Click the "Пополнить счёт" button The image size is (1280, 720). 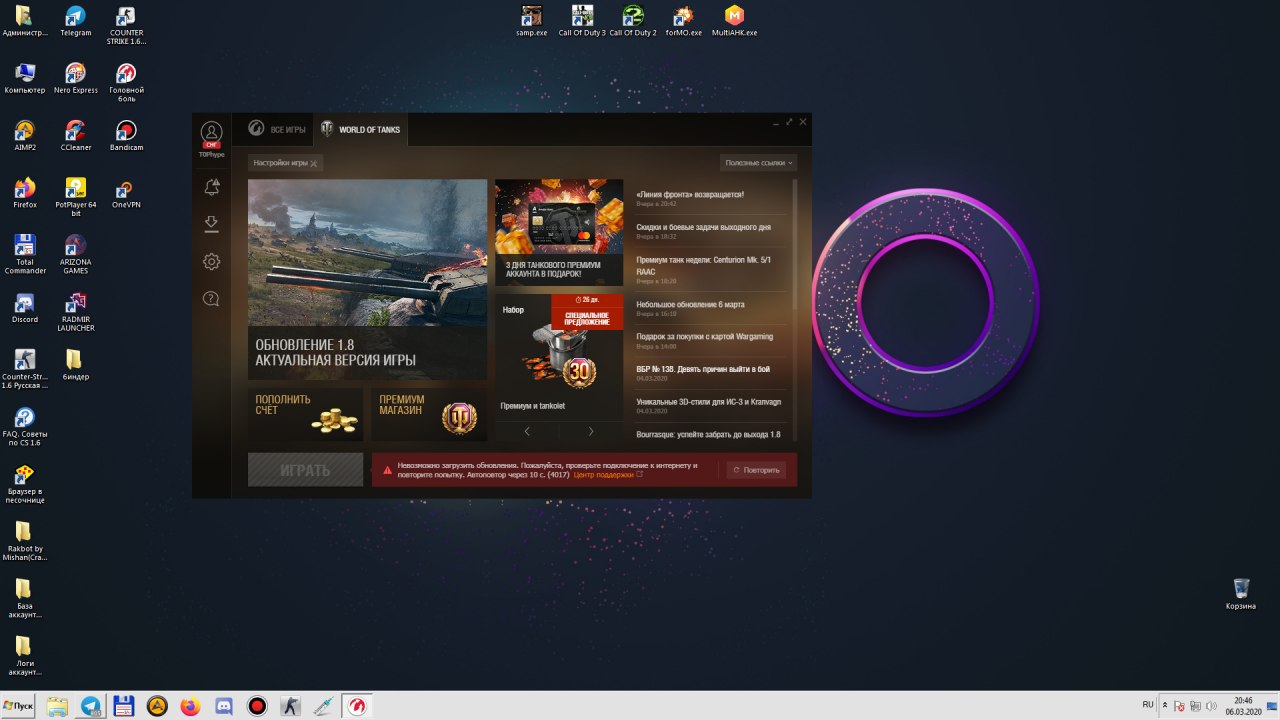coord(305,414)
